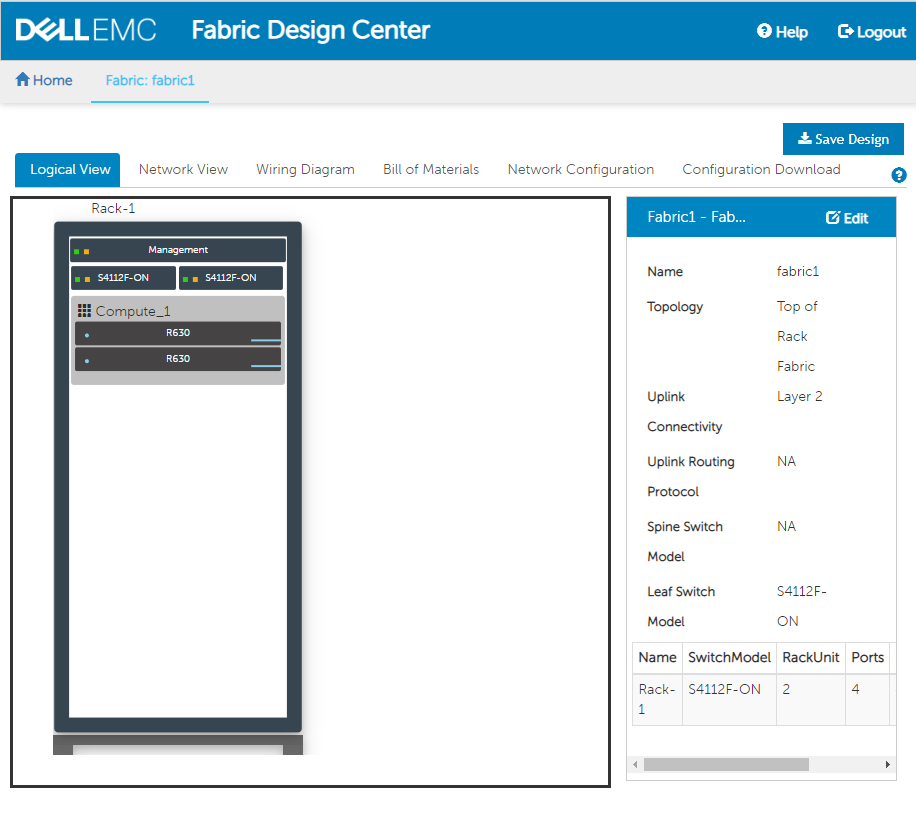916x824 pixels.
Task: Go to Configuration Download tab
Action: click(x=761, y=170)
